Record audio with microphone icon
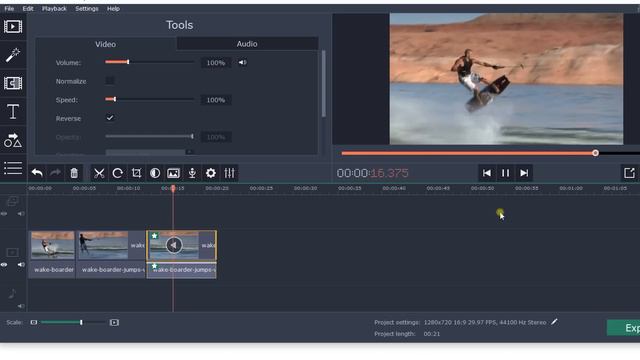 (x=192, y=173)
